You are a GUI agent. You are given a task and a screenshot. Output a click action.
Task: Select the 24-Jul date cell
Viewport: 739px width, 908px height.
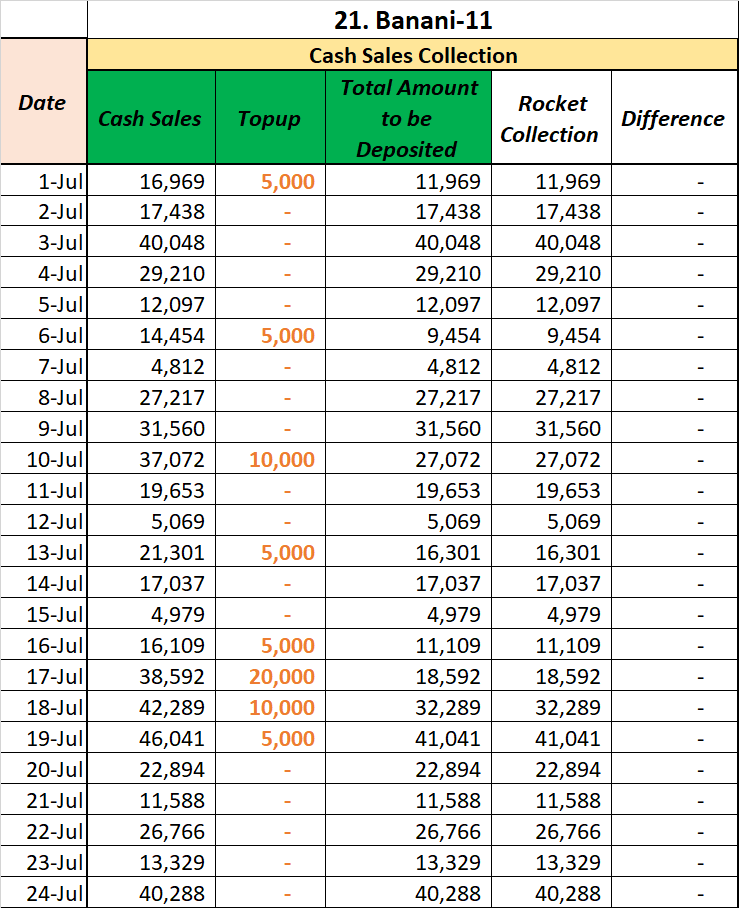(x=43, y=893)
